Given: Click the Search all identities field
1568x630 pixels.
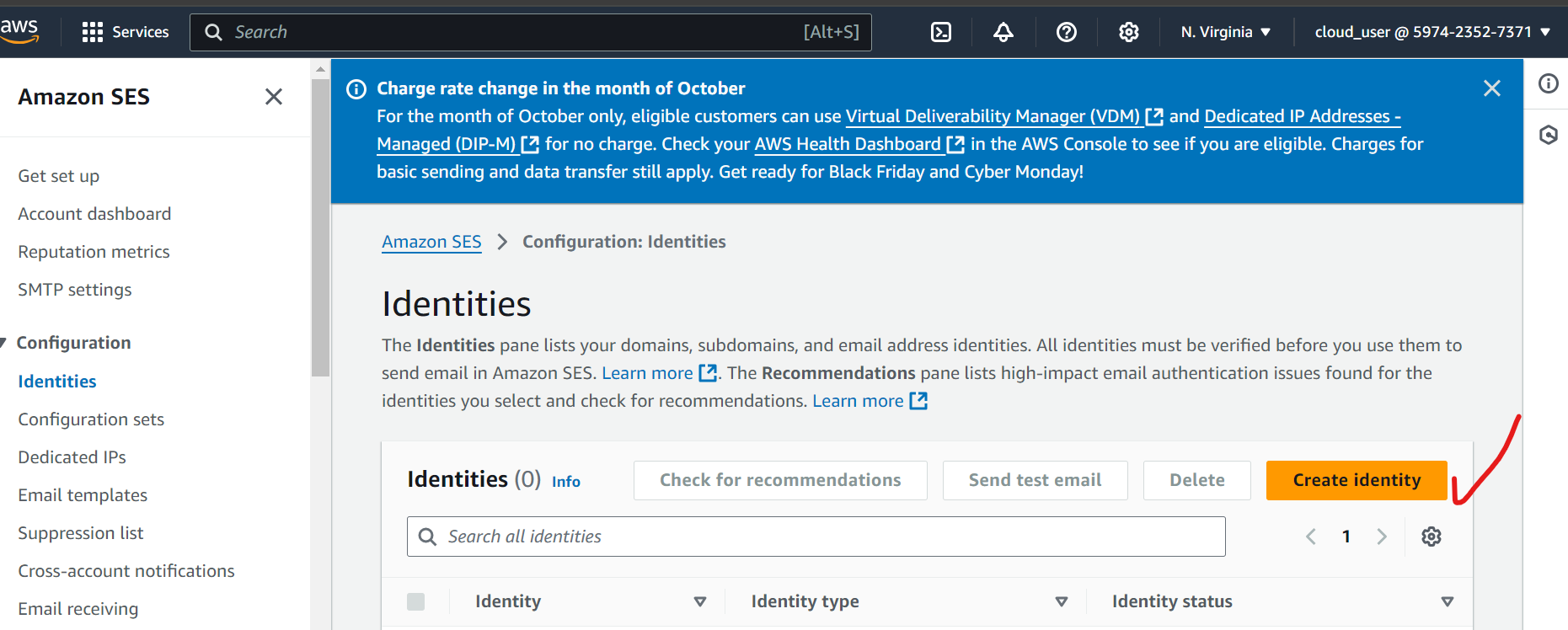Looking at the screenshot, I should pyautogui.click(x=815, y=537).
